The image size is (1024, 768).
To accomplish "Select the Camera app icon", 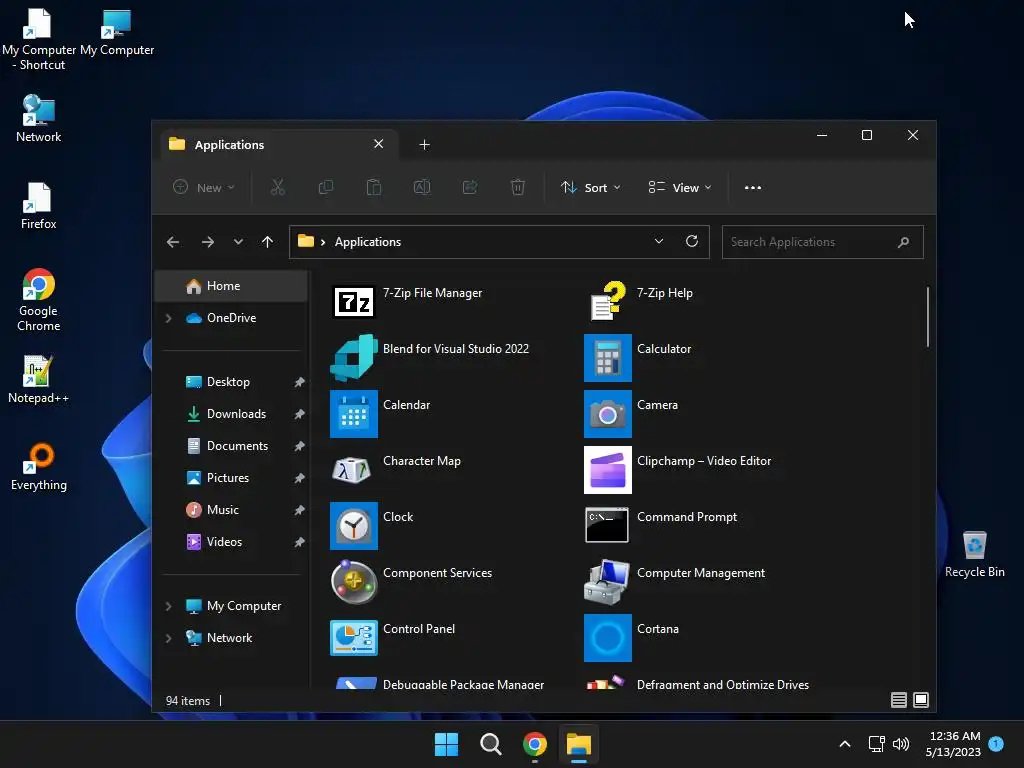I will 607,414.
